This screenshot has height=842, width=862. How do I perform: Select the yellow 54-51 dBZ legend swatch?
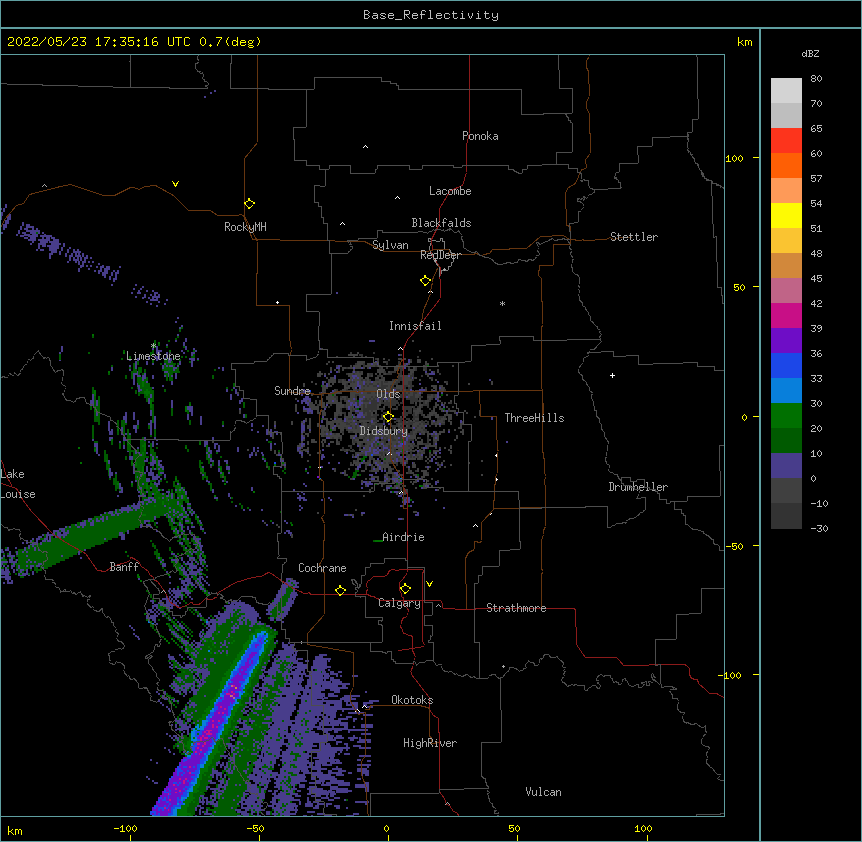(x=786, y=215)
